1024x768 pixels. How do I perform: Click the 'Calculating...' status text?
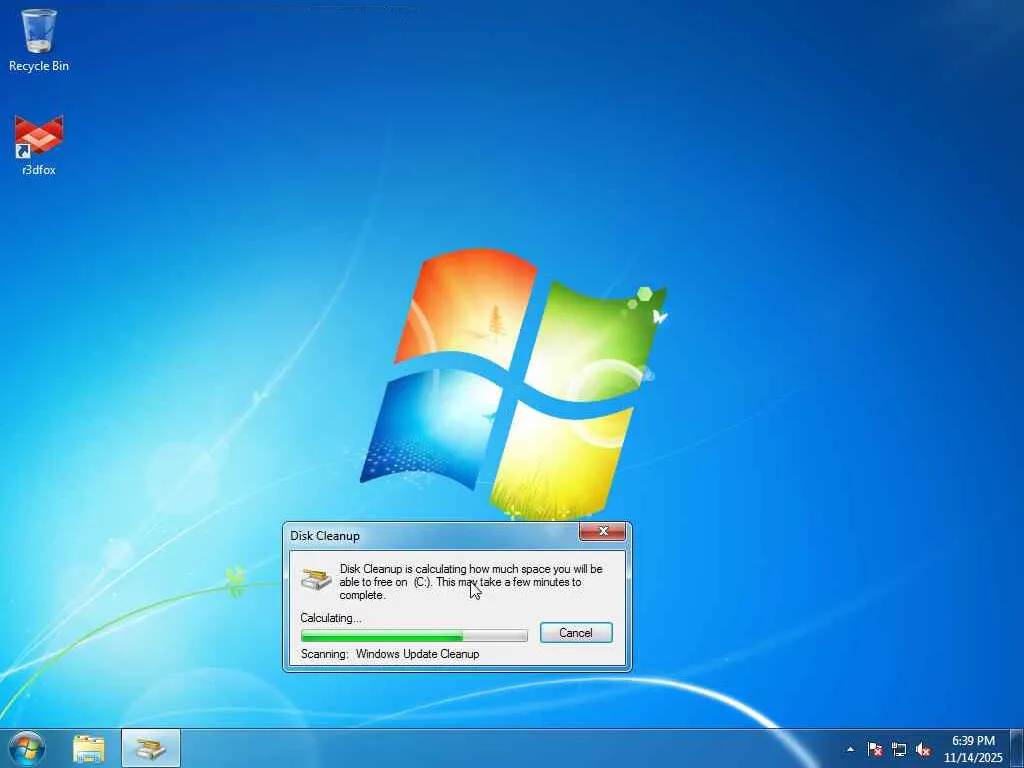click(330, 618)
